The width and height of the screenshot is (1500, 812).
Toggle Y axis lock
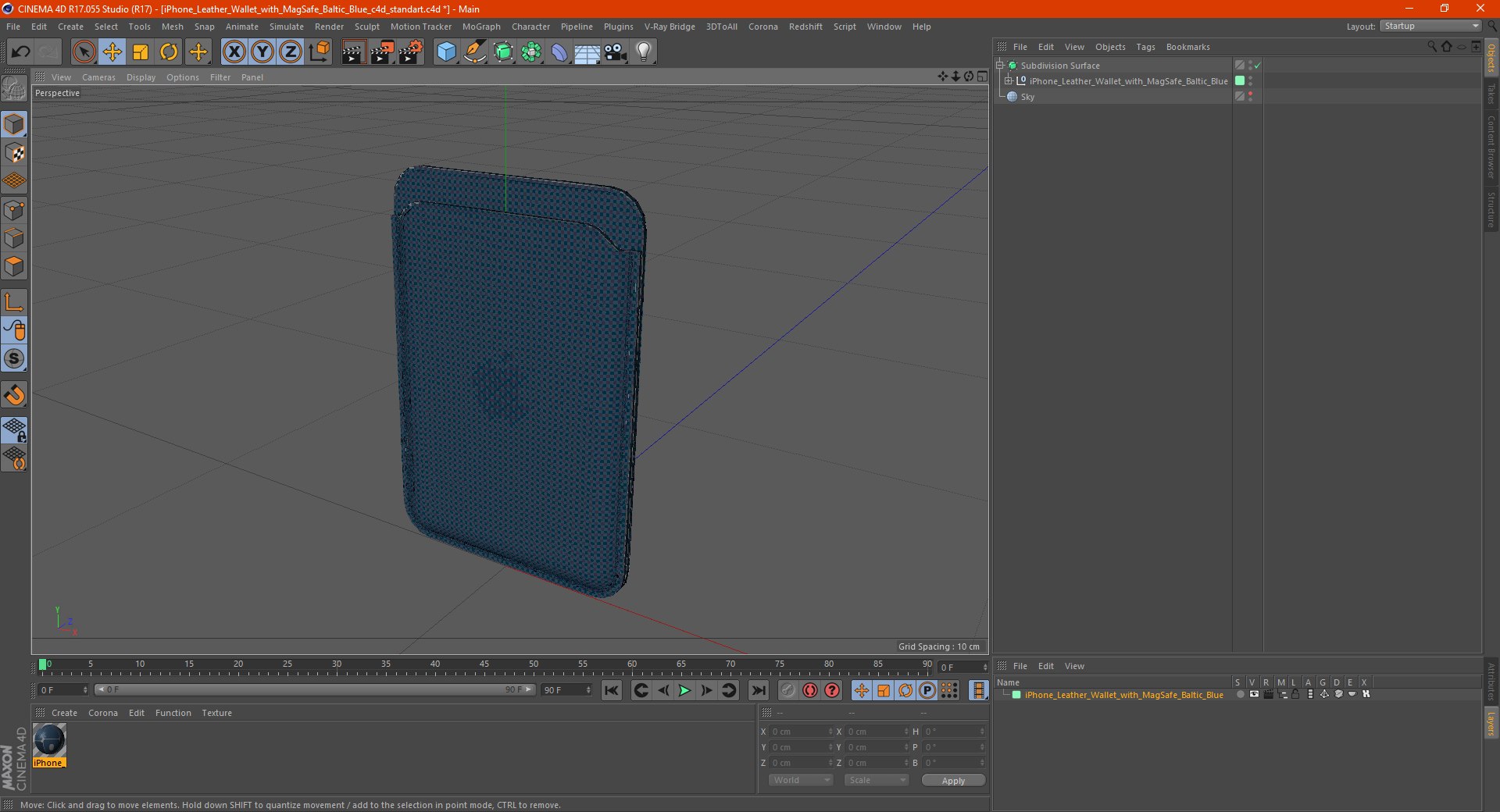[x=262, y=52]
